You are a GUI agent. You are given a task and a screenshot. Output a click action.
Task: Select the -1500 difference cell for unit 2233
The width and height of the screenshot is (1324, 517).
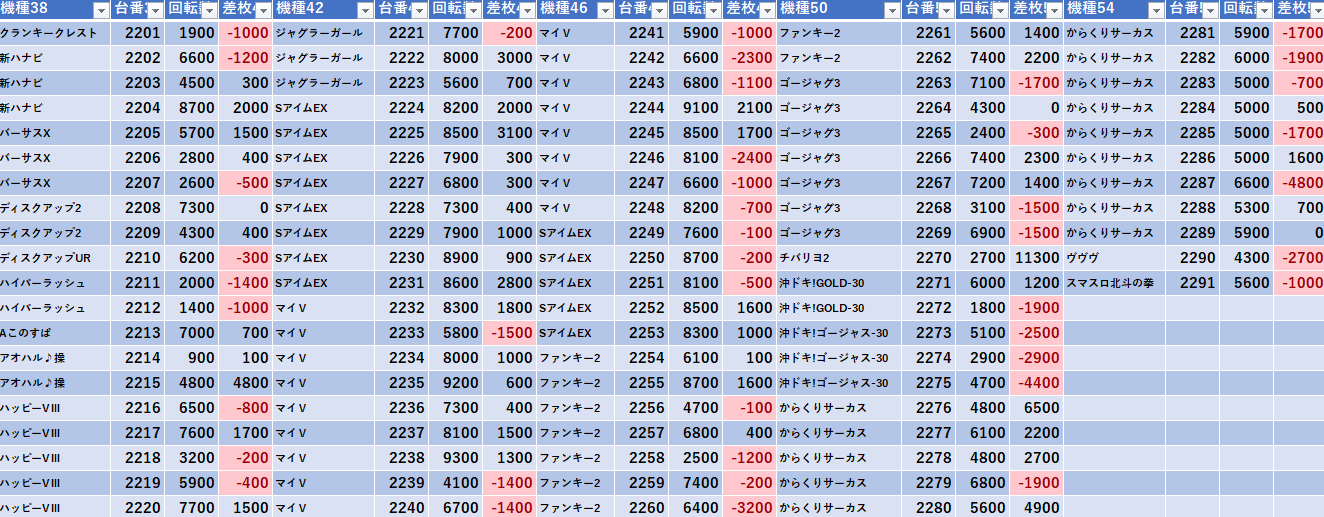(509, 333)
